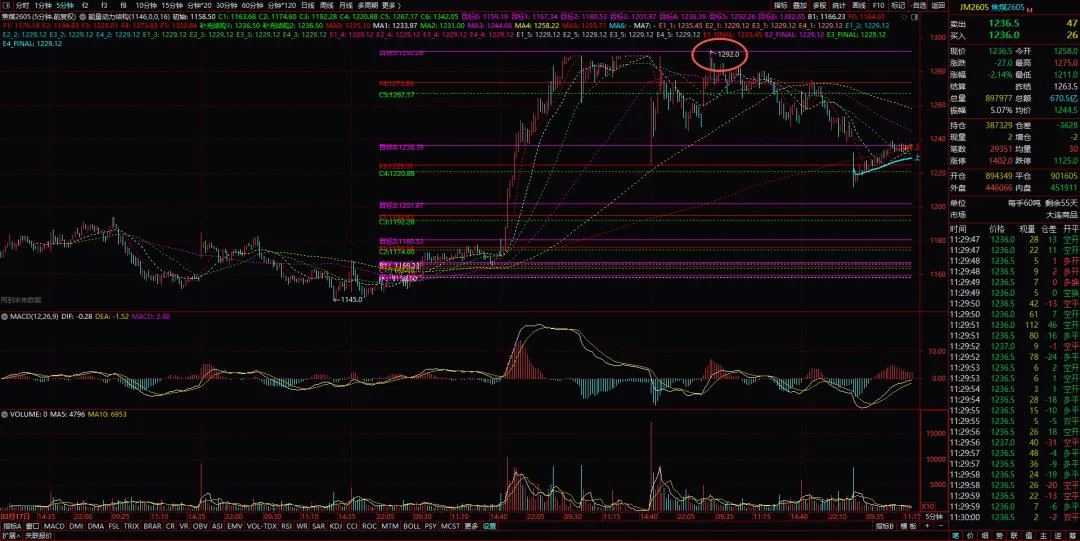Switch to 日线 daily chart
The image size is (1080, 541).
tap(308, 6)
